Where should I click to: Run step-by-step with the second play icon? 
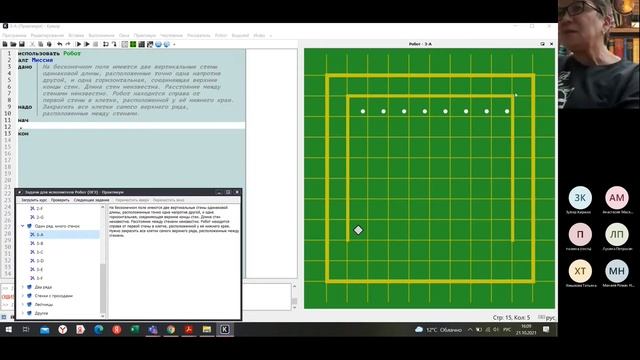pyautogui.click(x=87, y=44)
